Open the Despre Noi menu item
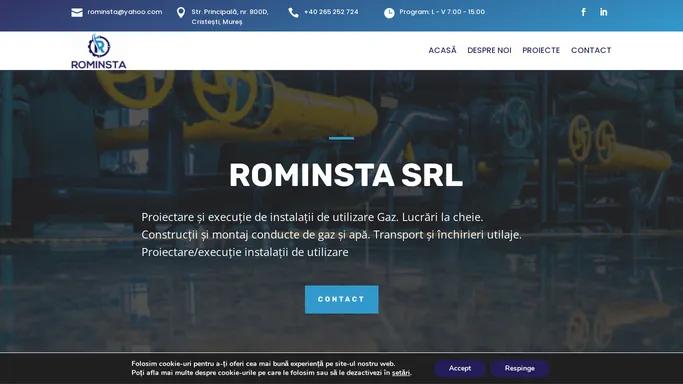The width and height of the screenshot is (683, 384). [489, 50]
